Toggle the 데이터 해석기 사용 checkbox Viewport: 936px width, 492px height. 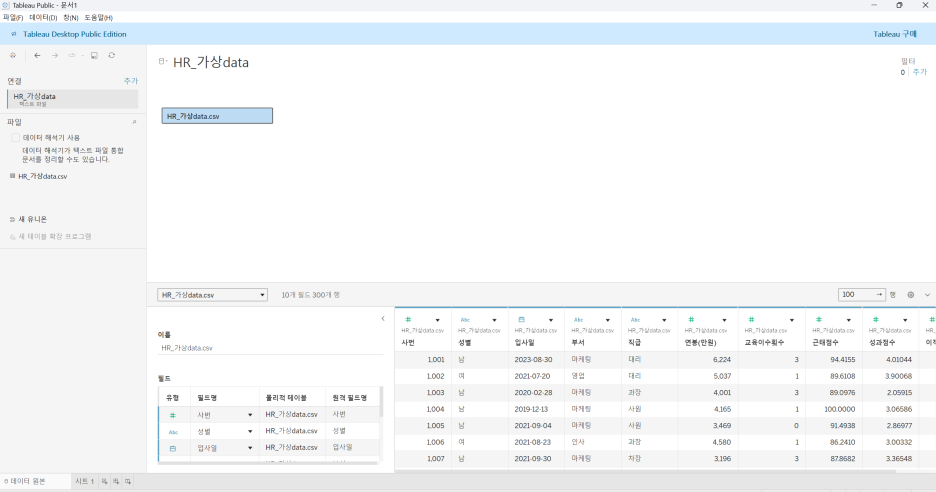coord(16,137)
